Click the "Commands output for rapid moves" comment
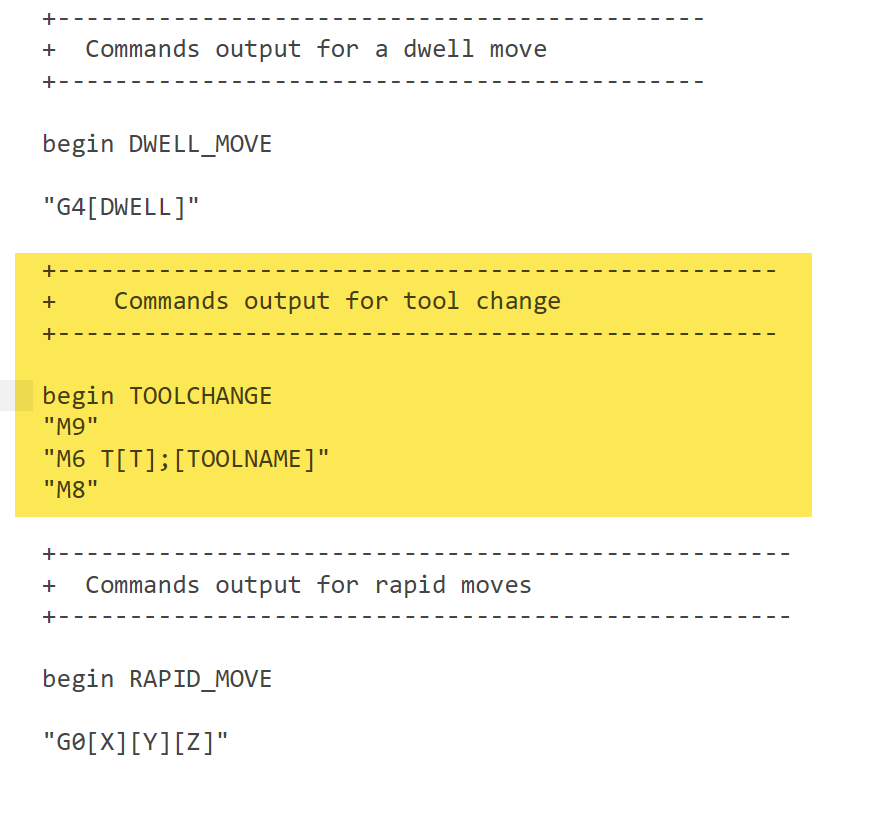 308,585
